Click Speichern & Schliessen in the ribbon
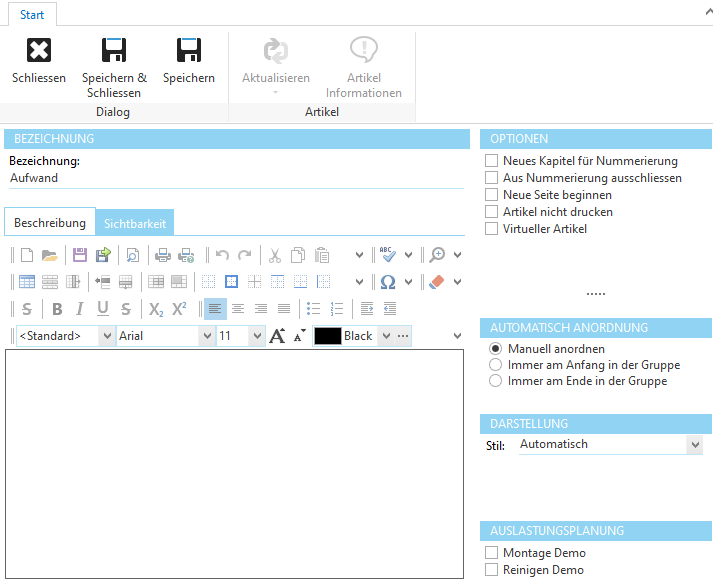 coord(114,51)
